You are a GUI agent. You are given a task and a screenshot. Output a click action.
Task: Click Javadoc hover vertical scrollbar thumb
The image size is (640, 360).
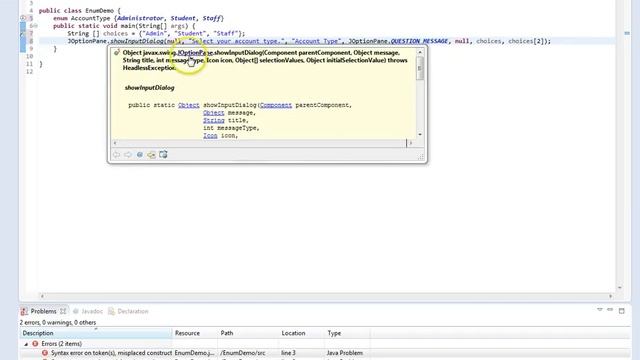[x=420, y=68]
